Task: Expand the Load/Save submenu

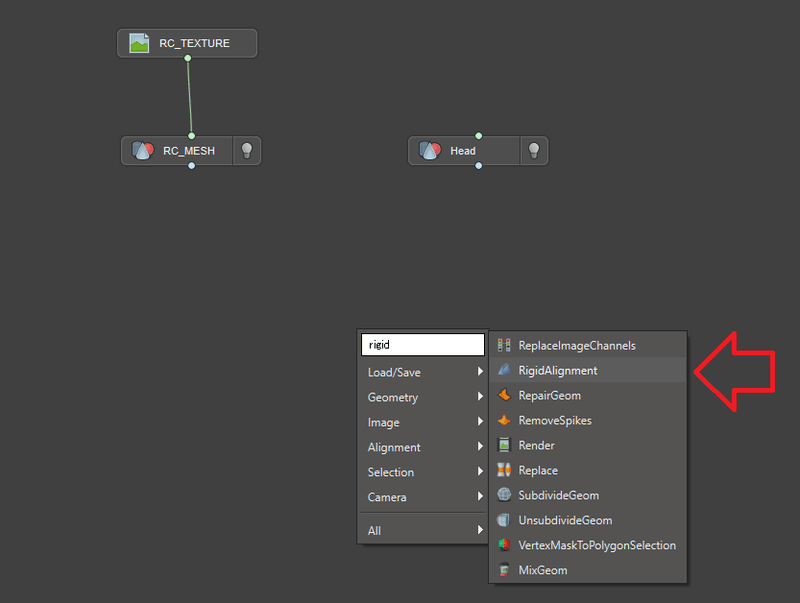Action: [423, 372]
